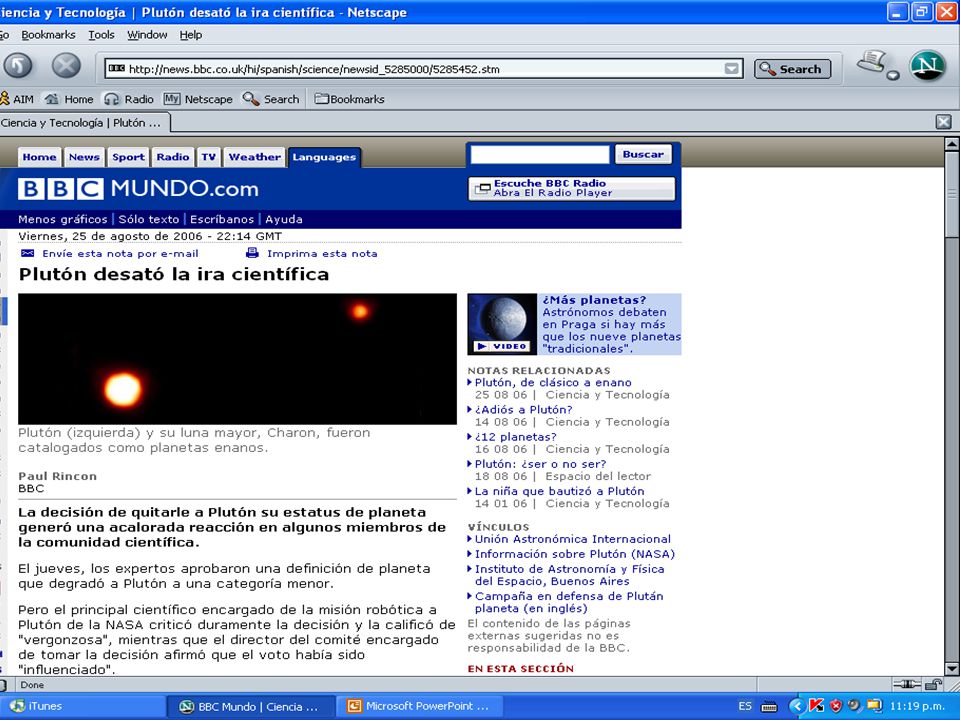Click the BBC News navigation tab
Screen dimensions: 960x720
[84, 157]
